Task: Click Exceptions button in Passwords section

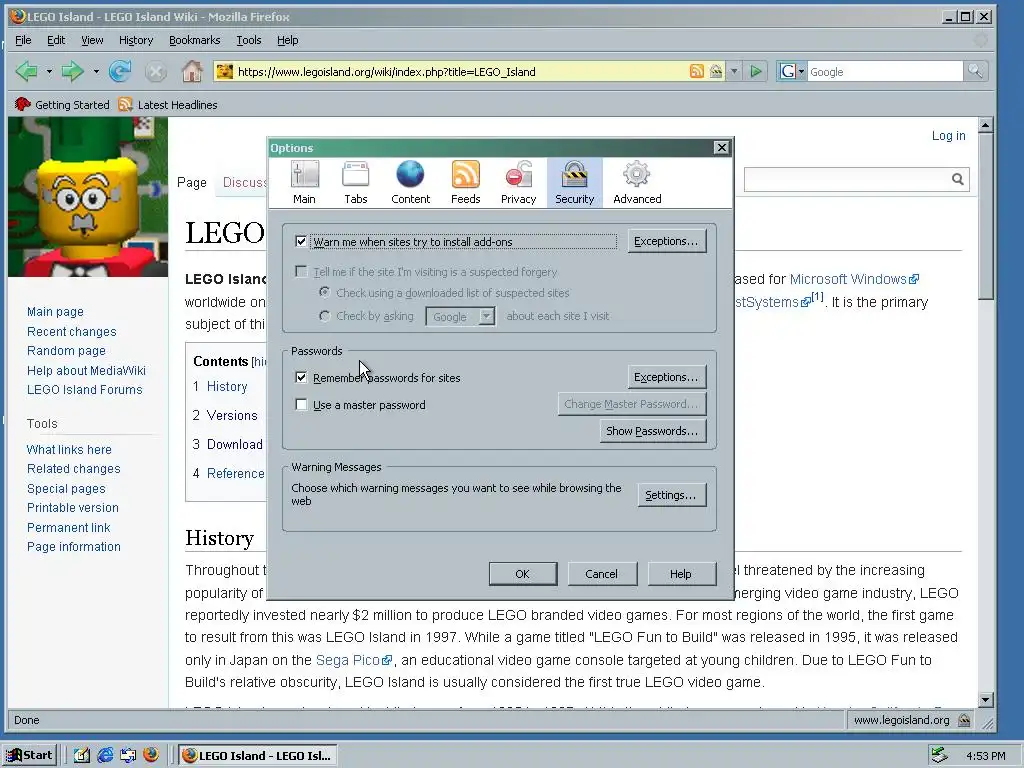Action: click(666, 377)
